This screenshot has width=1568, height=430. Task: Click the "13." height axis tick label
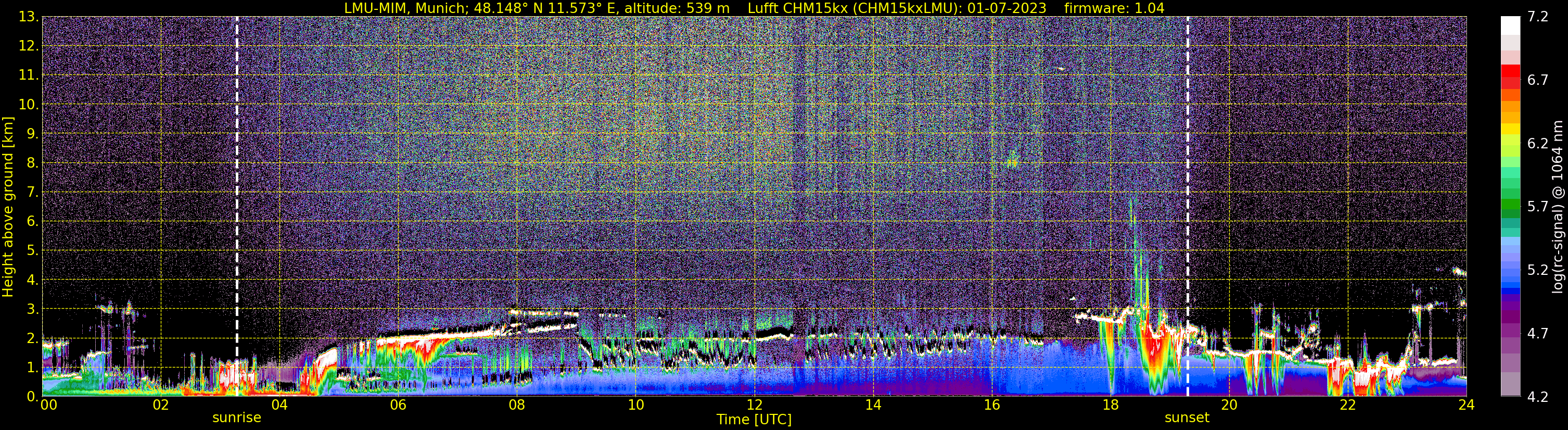(29, 17)
